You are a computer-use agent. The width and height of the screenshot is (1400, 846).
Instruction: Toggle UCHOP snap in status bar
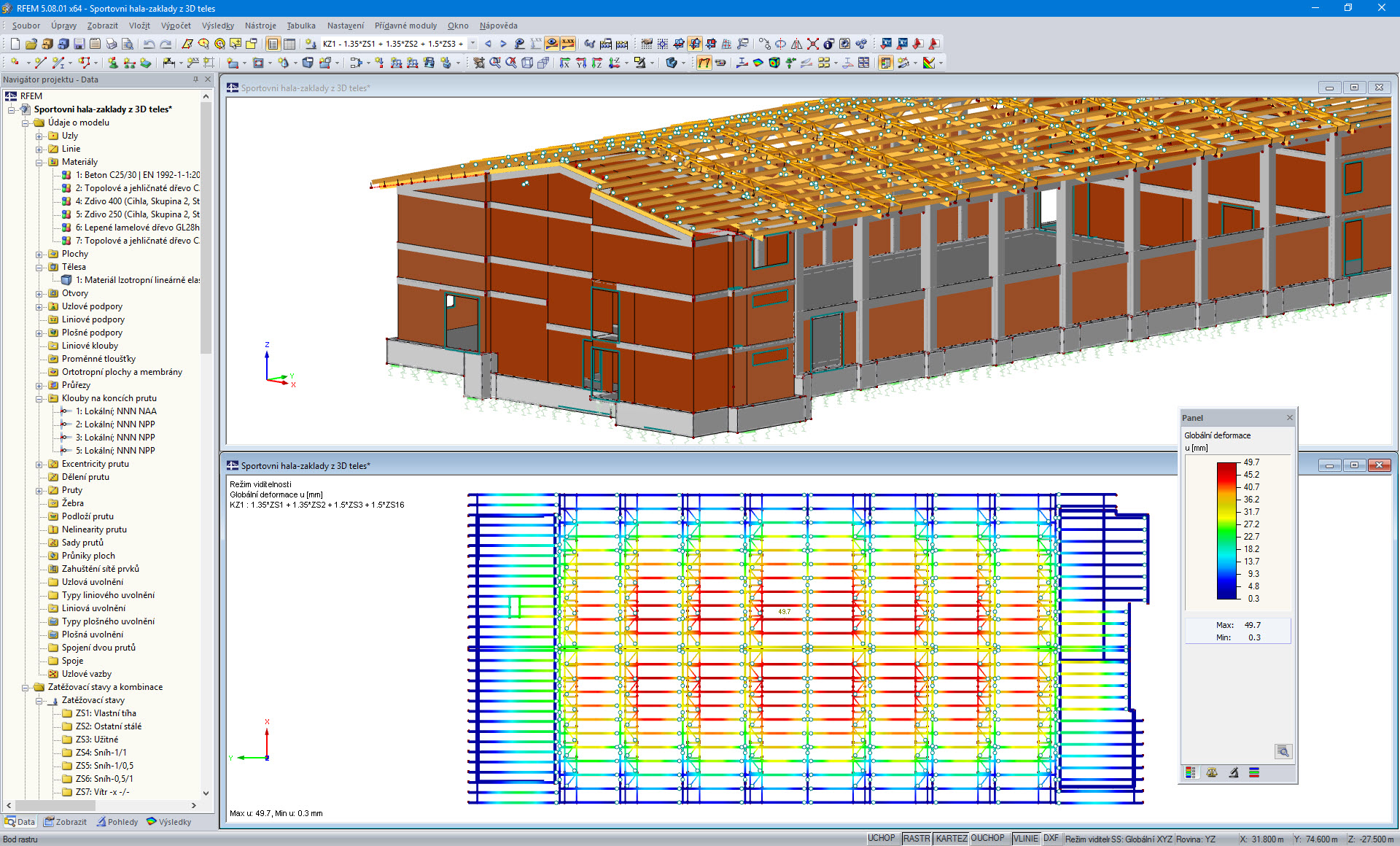pyautogui.click(x=881, y=839)
